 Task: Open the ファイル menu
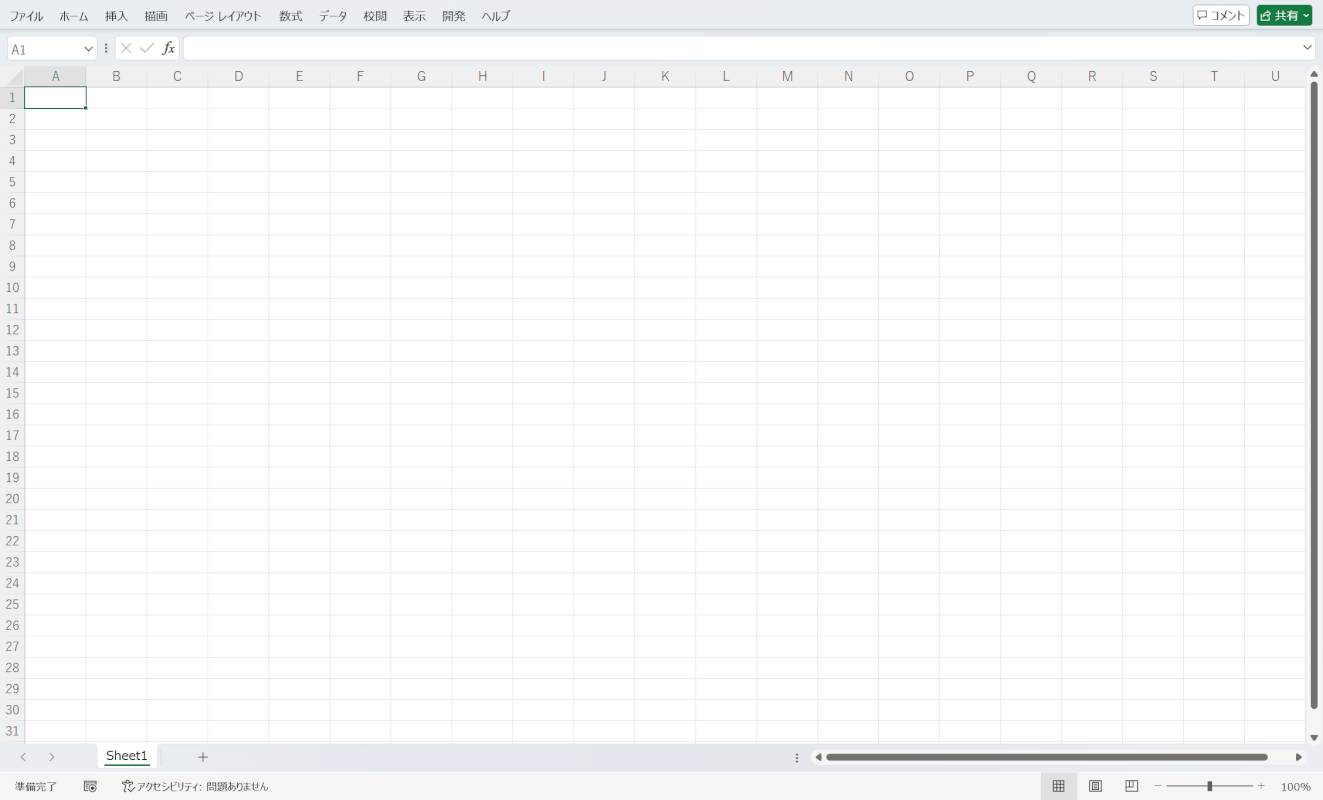tap(27, 16)
